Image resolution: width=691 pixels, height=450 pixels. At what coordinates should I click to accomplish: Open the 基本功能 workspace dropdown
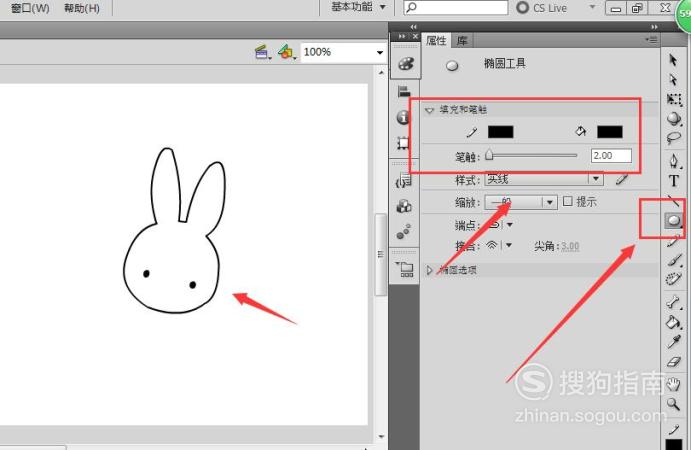[x=359, y=7]
